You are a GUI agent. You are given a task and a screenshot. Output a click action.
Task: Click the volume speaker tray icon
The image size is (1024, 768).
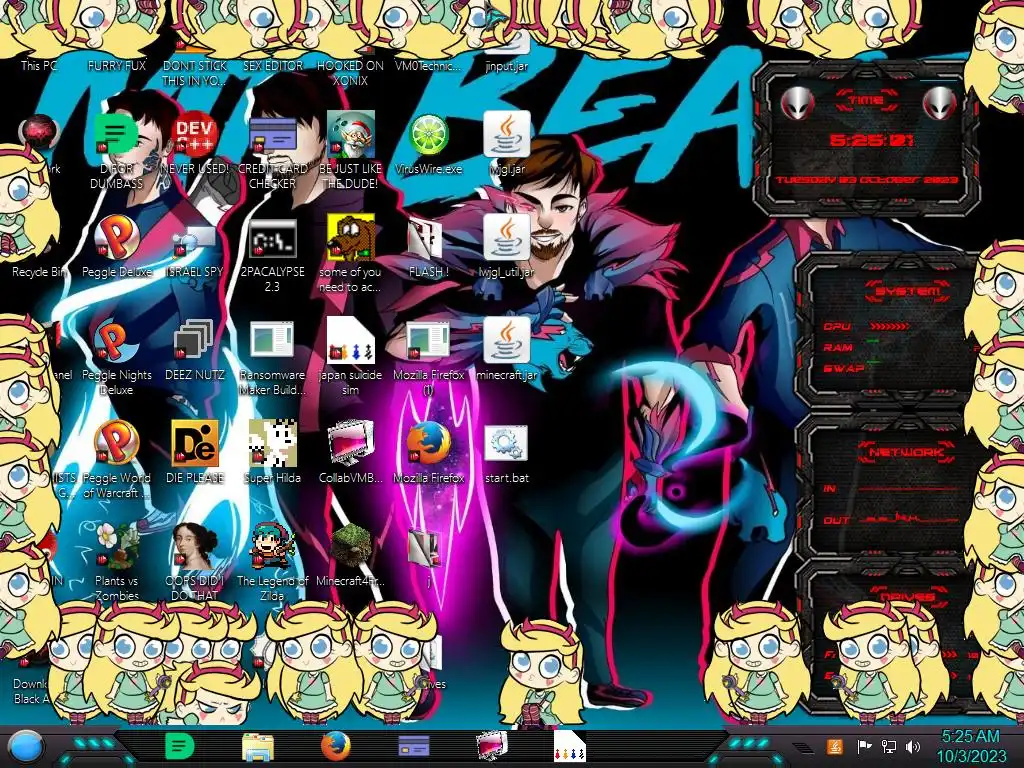[913, 746]
